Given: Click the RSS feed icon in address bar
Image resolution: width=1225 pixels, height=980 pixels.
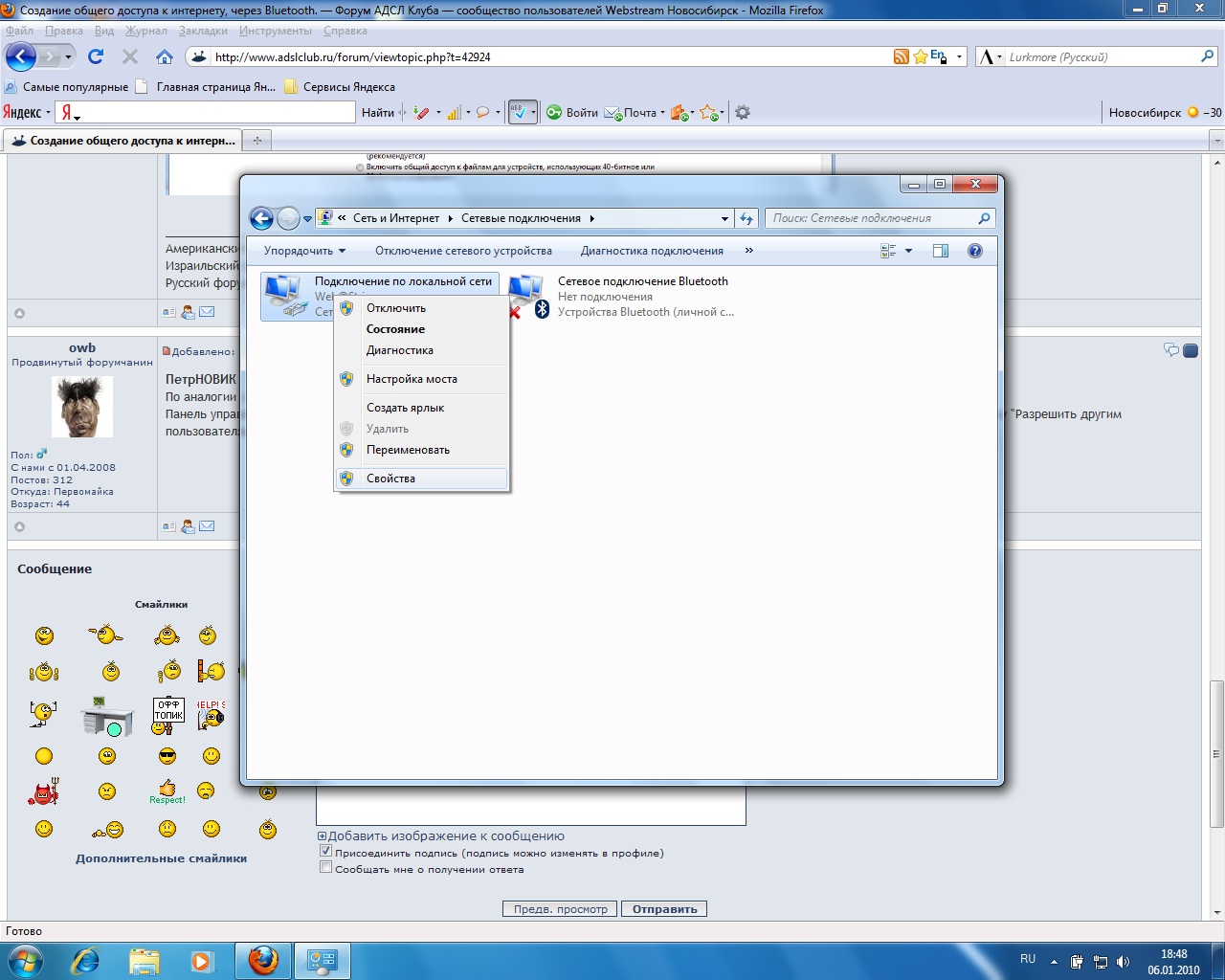Looking at the screenshot, I should point(901,57).
